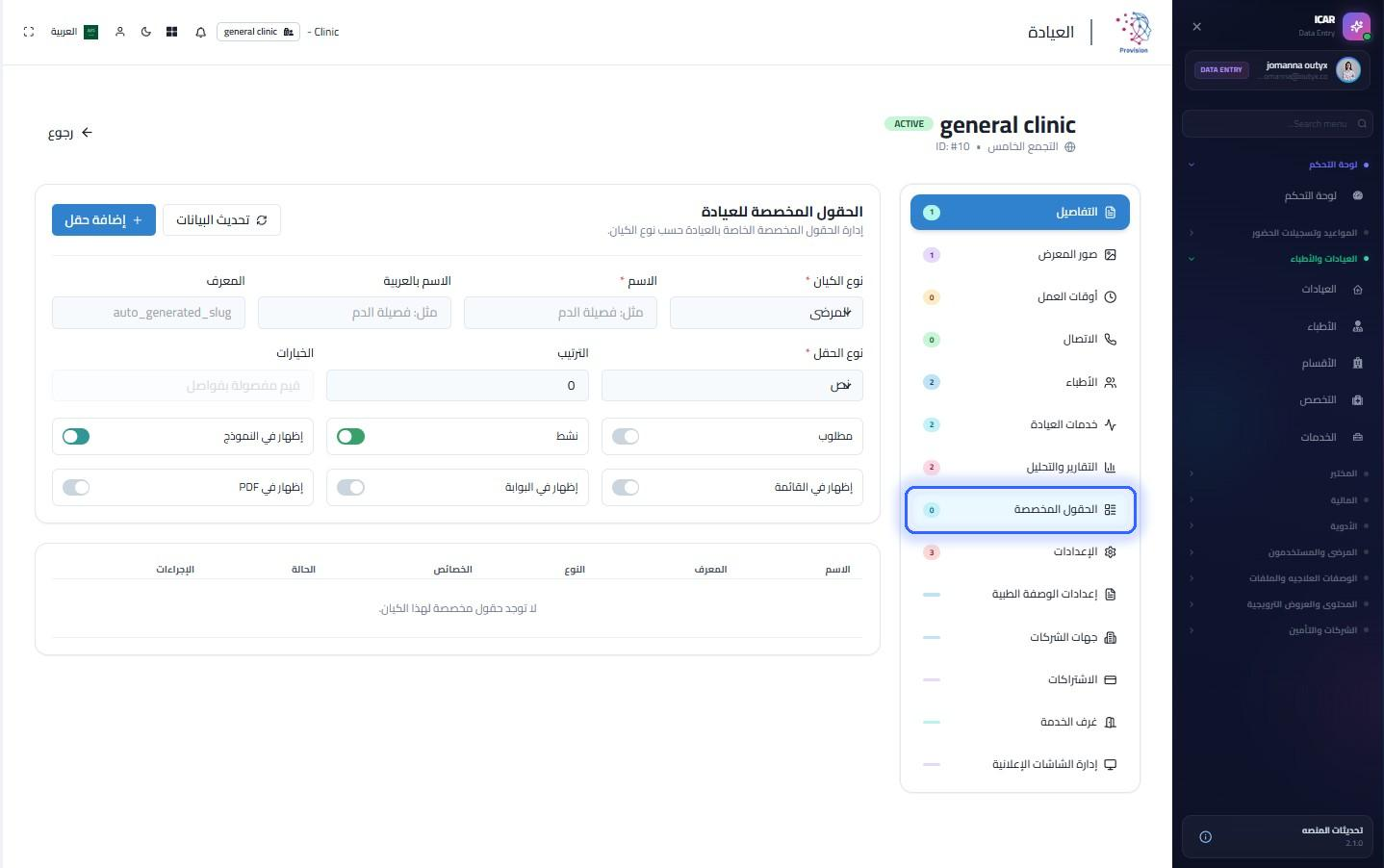Select the التقارير والتحليل reports tab
This screenshot has width=1384, height=868.
tap(1020, 467)
